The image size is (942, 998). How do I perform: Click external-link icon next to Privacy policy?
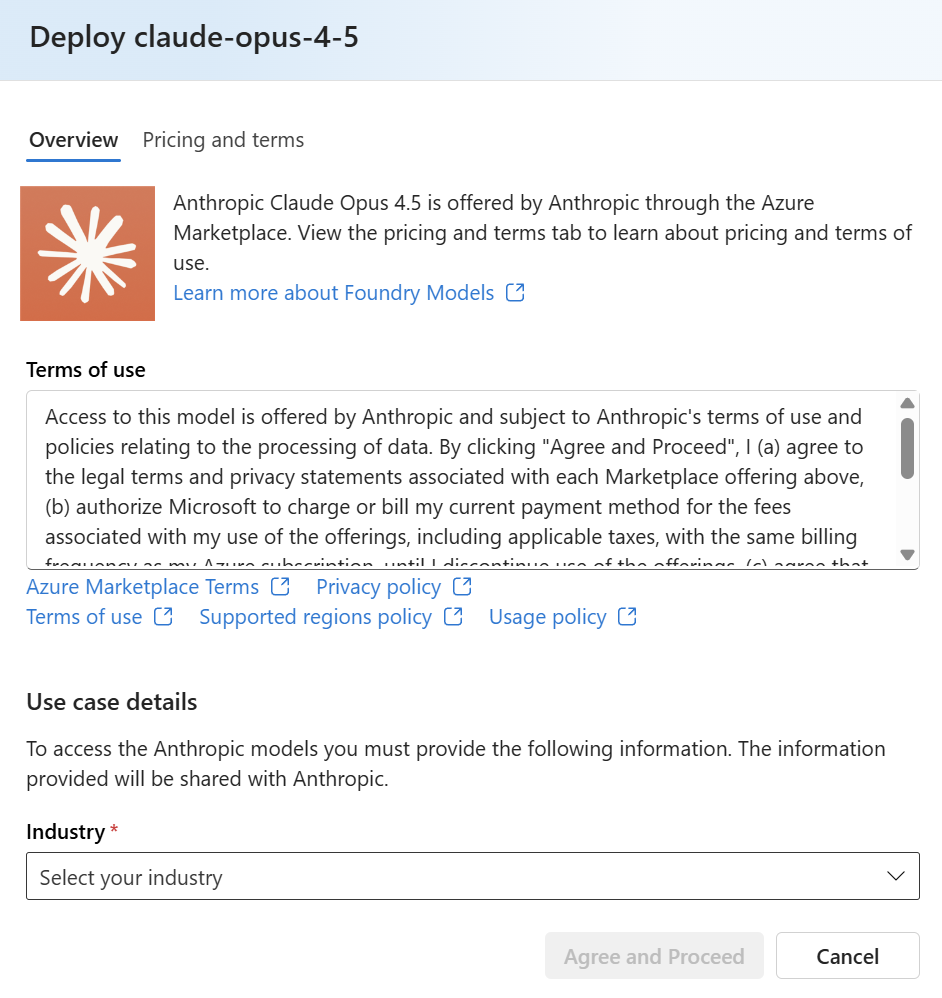462,587
